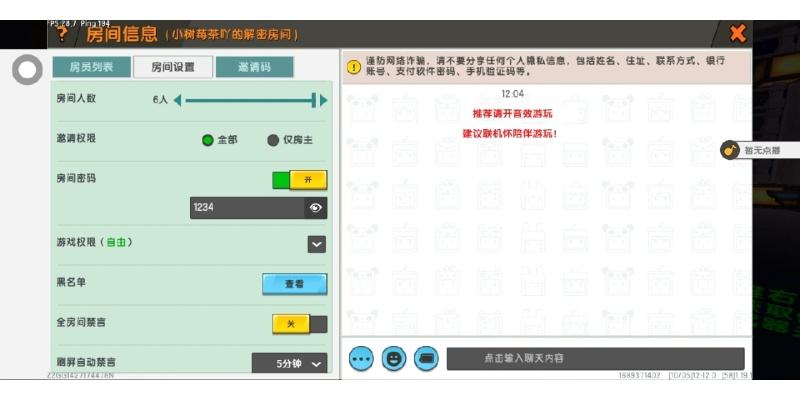This screenshot has width=800, height=400.
Task: Select 仅房主 invite permission radio button
Action: coord(273,140)
